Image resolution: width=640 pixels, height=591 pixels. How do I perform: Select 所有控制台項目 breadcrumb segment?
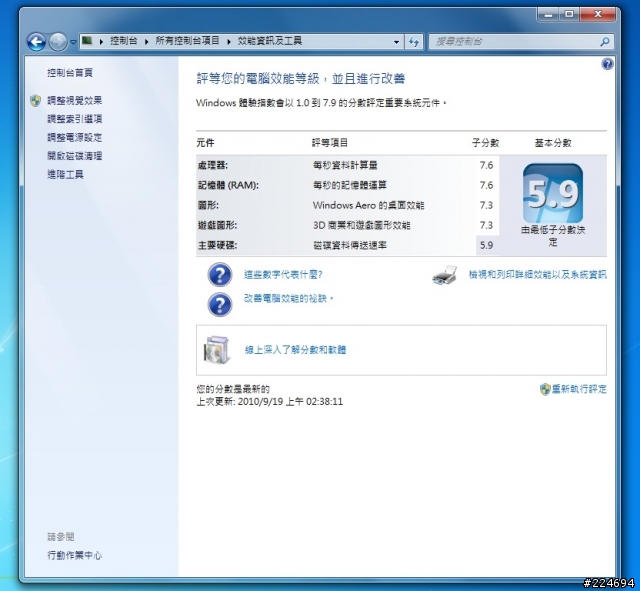click(x=187, y=41)
